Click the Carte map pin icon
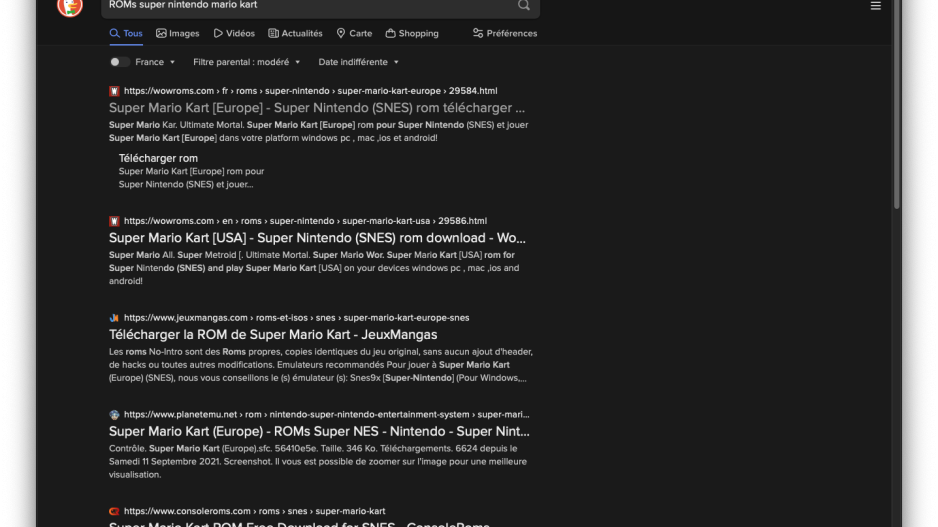 340,33
